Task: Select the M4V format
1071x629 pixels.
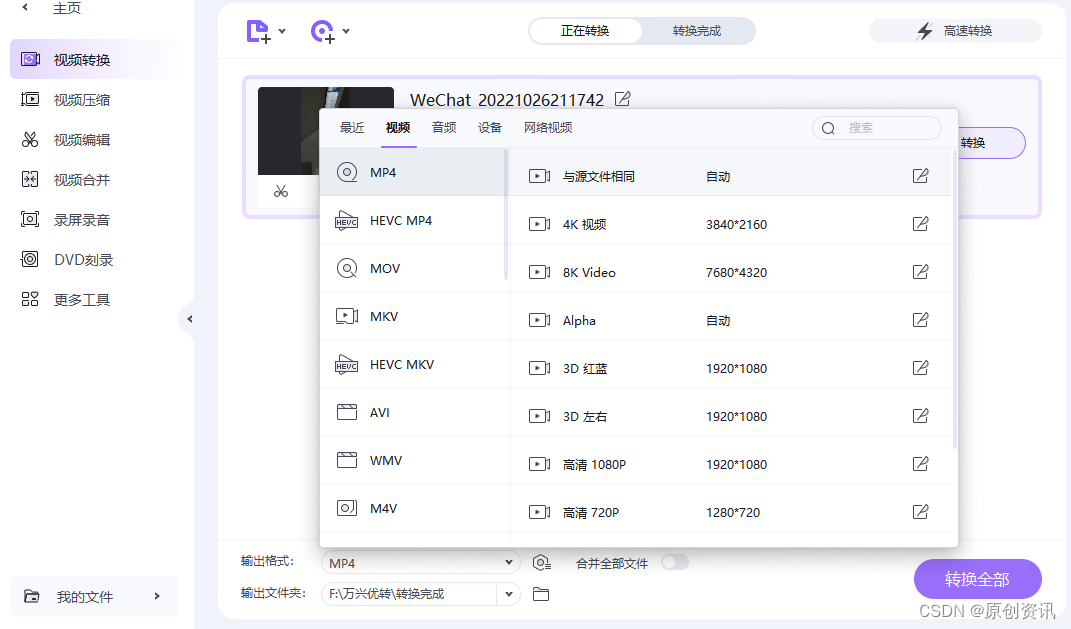Action: tap(415, 508)
